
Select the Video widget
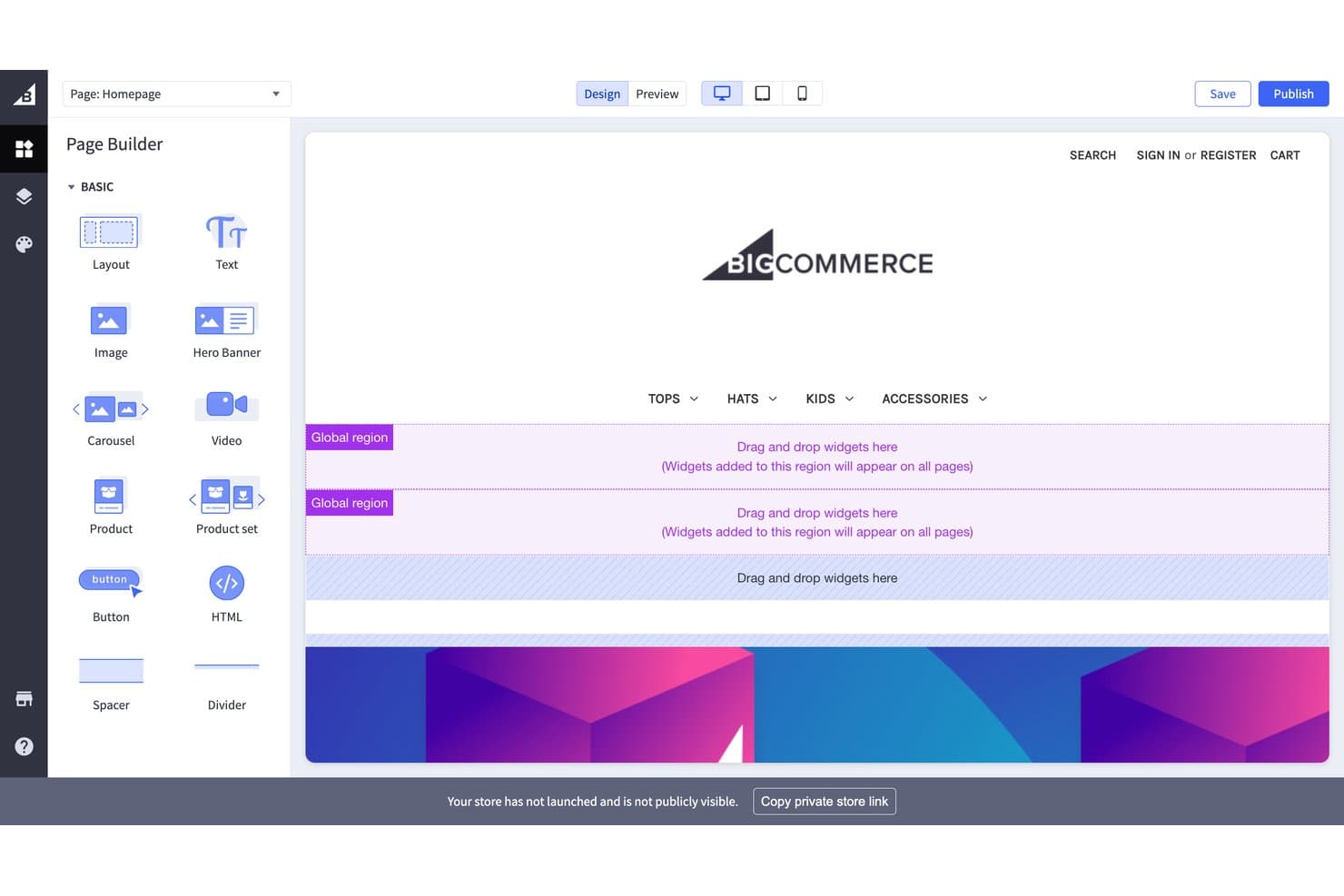coord(227,418)
